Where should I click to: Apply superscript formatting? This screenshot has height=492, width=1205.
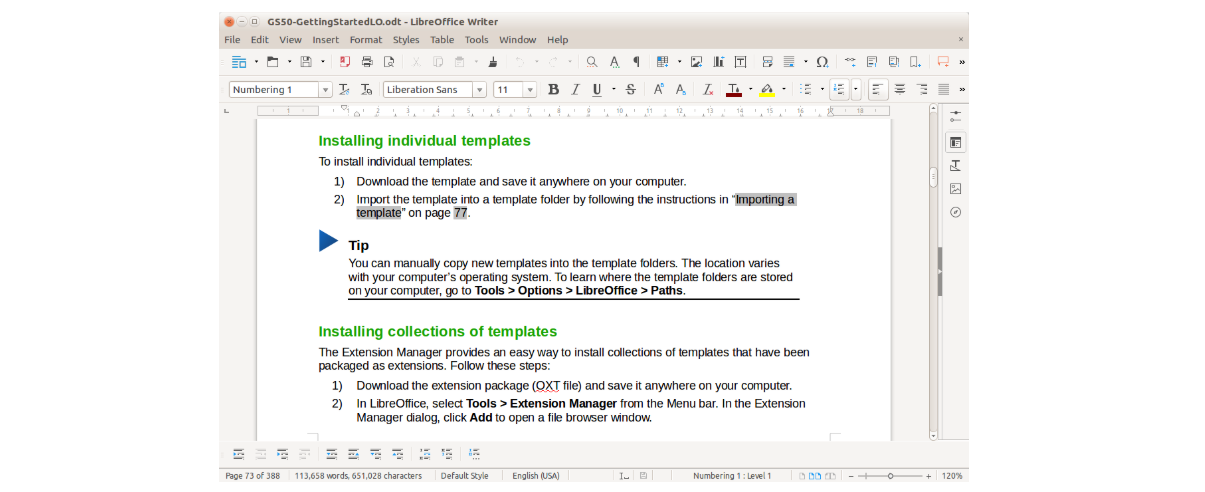pos(658,89)
